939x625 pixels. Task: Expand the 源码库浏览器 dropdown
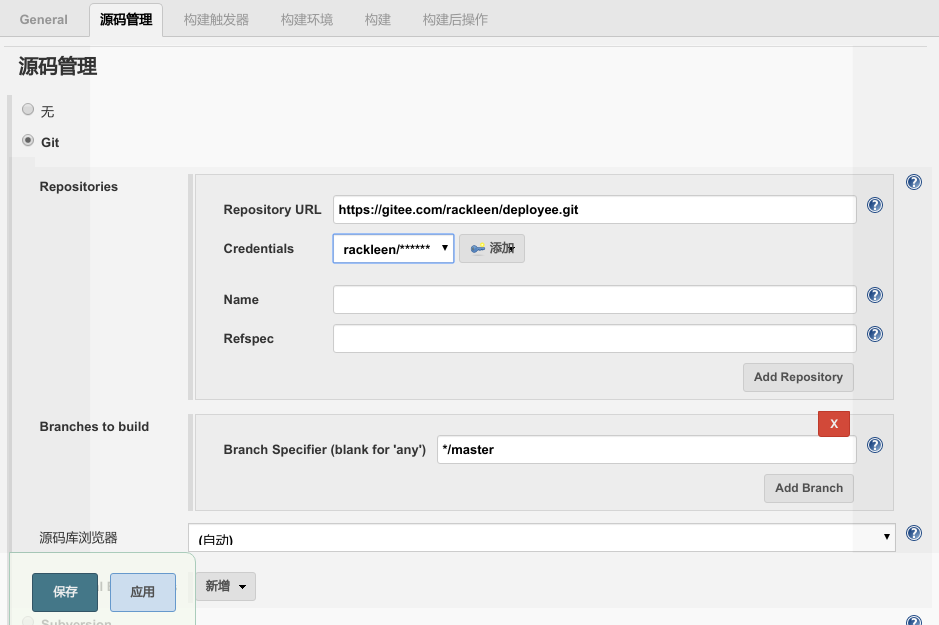541,538
